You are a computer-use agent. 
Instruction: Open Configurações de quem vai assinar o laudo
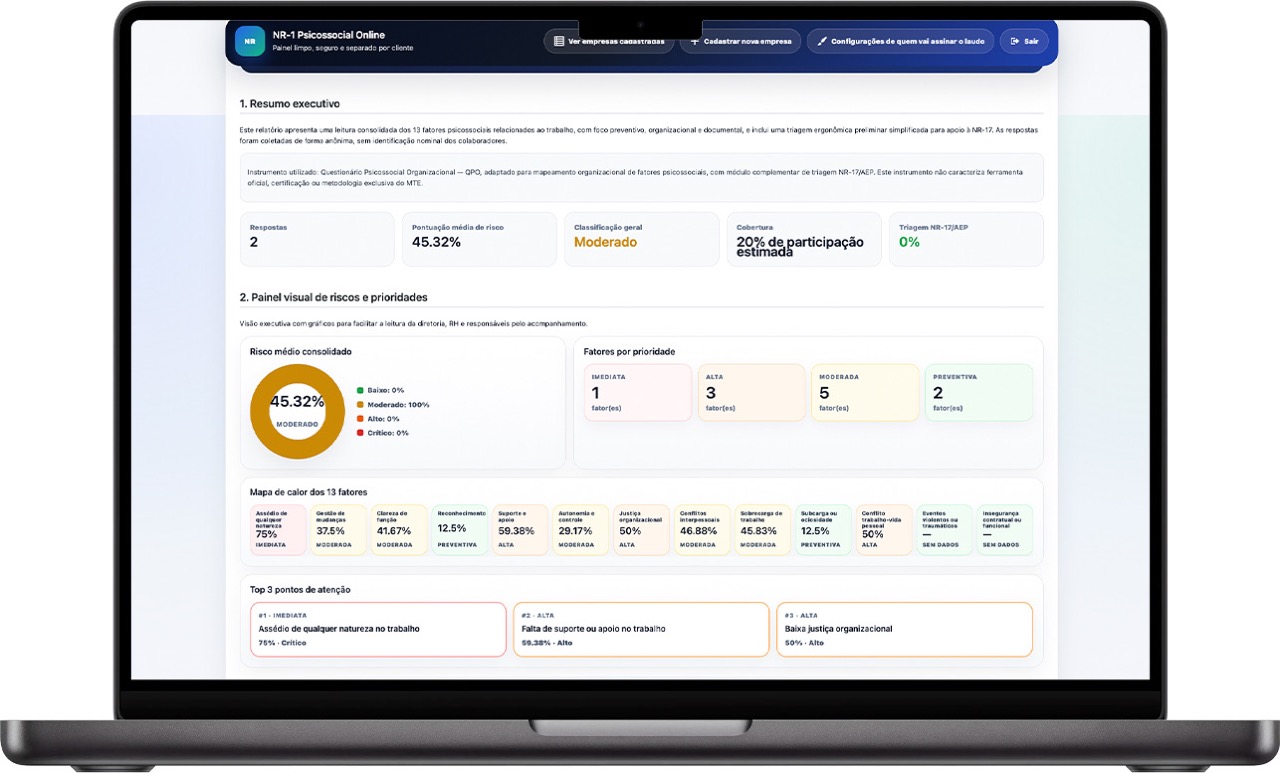[x=900, y=41]
